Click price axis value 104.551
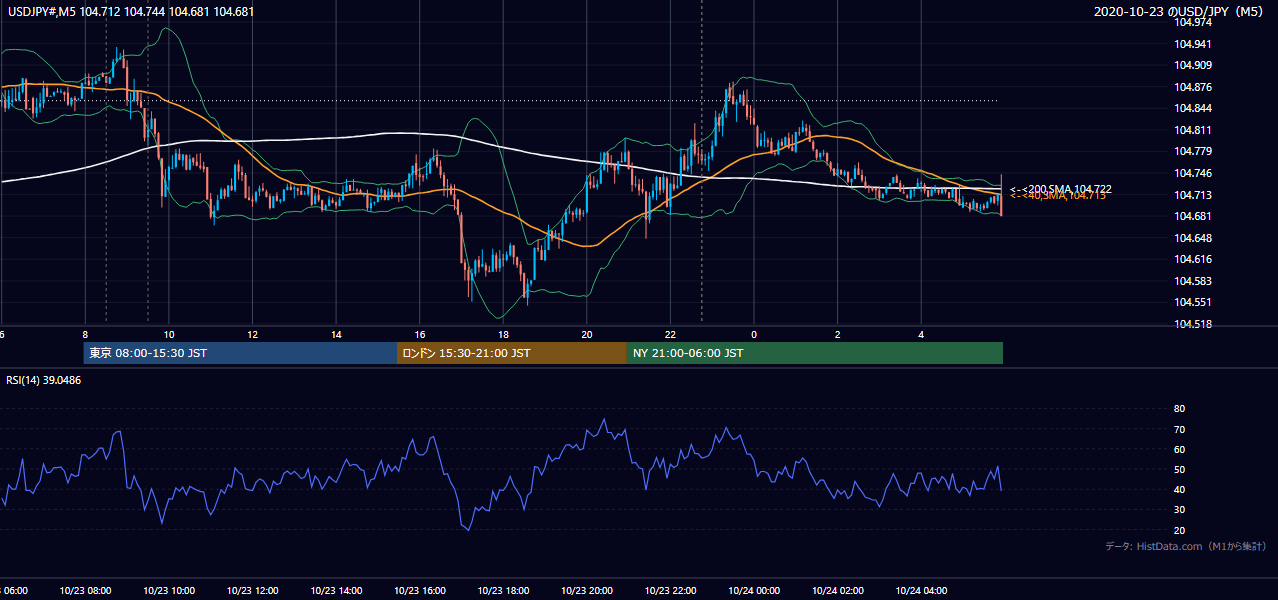Image resolution: width=1278 pixels, height=600 pixels. pos(1191,303)
